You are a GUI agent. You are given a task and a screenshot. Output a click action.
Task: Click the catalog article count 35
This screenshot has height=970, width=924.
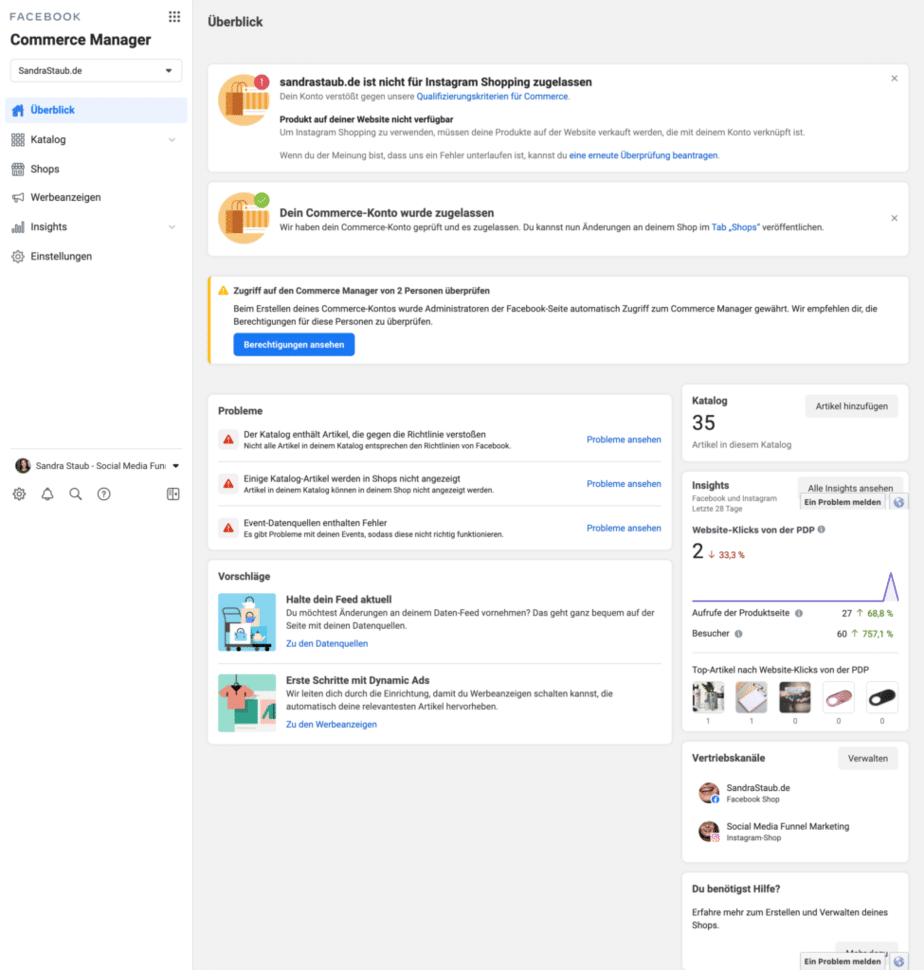coord(704,423)
